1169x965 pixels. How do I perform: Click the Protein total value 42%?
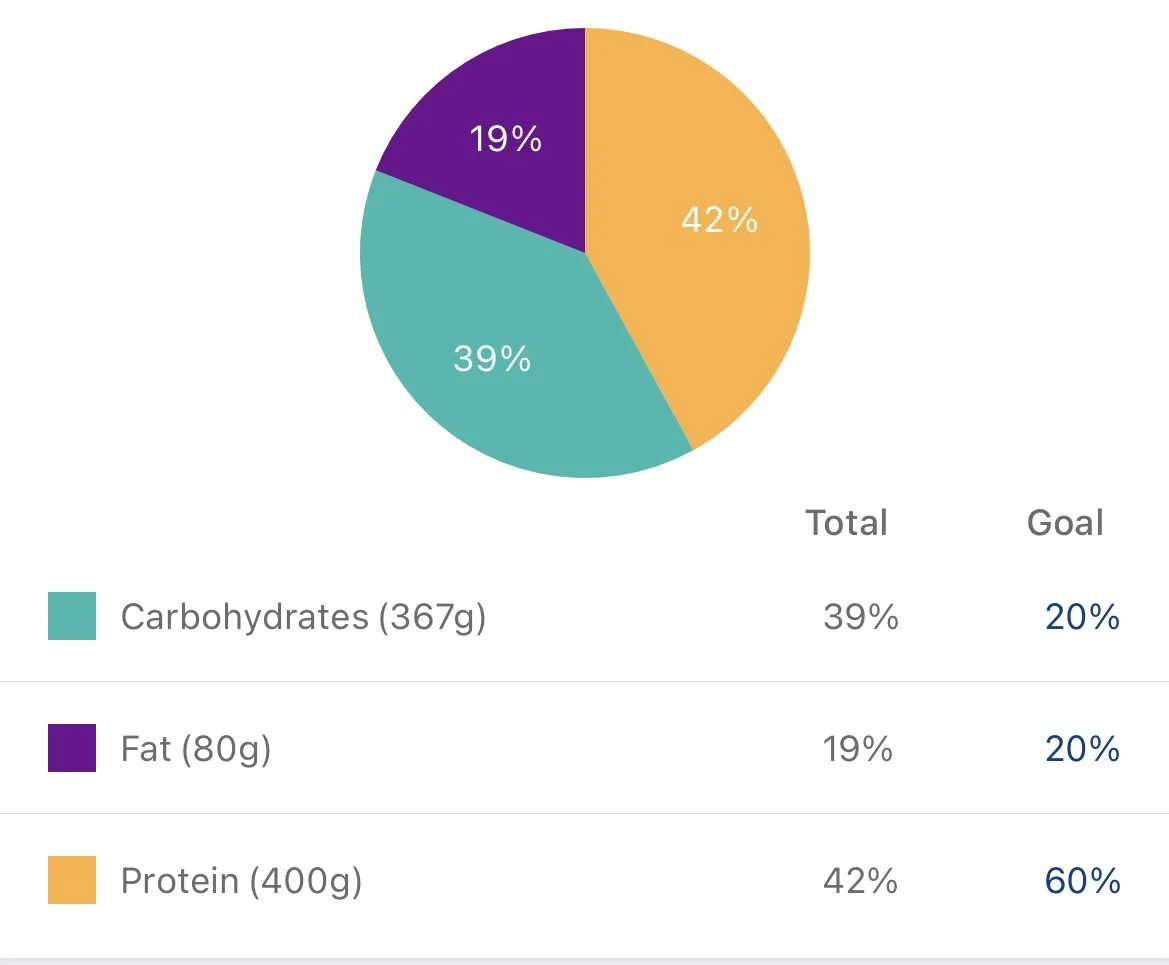coord(860,881)
